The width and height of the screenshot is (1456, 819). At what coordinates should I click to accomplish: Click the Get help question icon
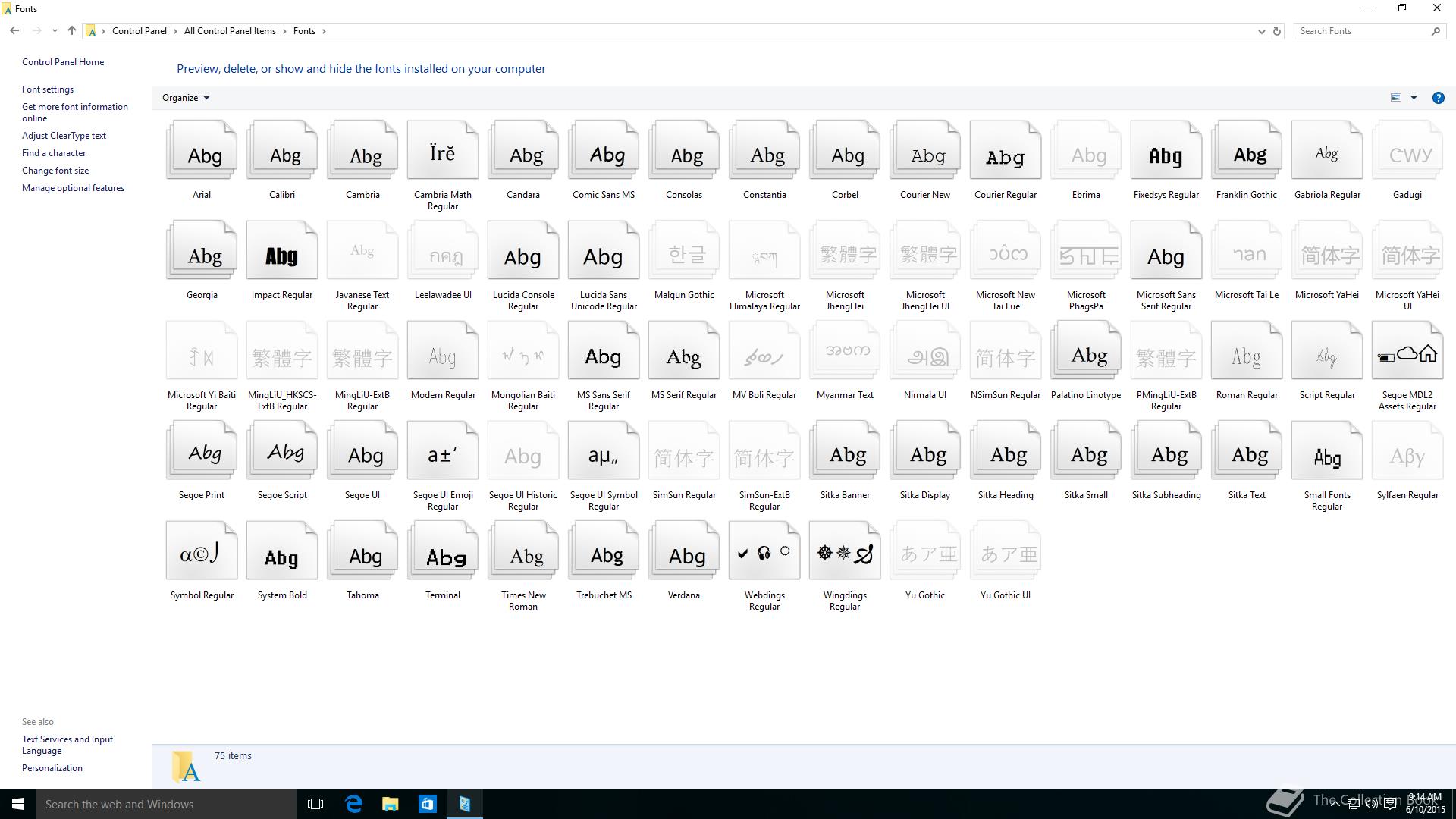[1438, 98]
